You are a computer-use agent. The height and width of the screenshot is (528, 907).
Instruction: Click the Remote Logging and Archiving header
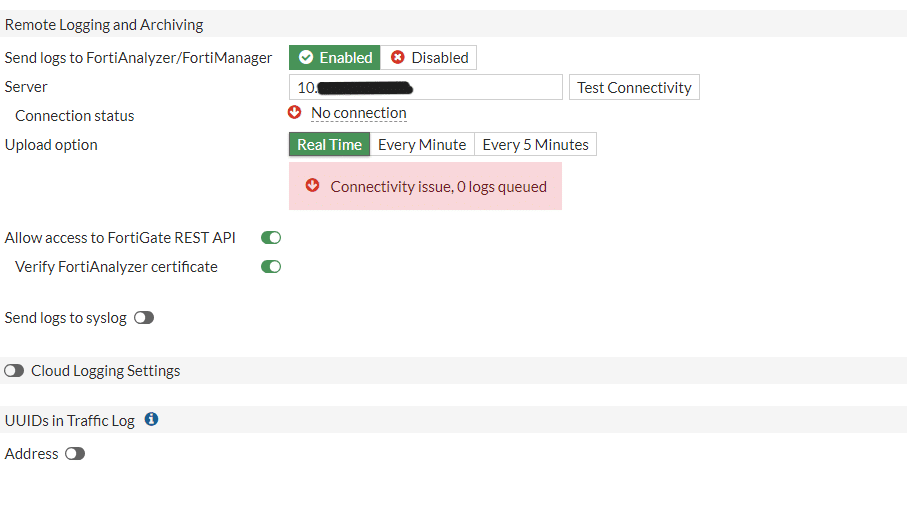[104, 25]
